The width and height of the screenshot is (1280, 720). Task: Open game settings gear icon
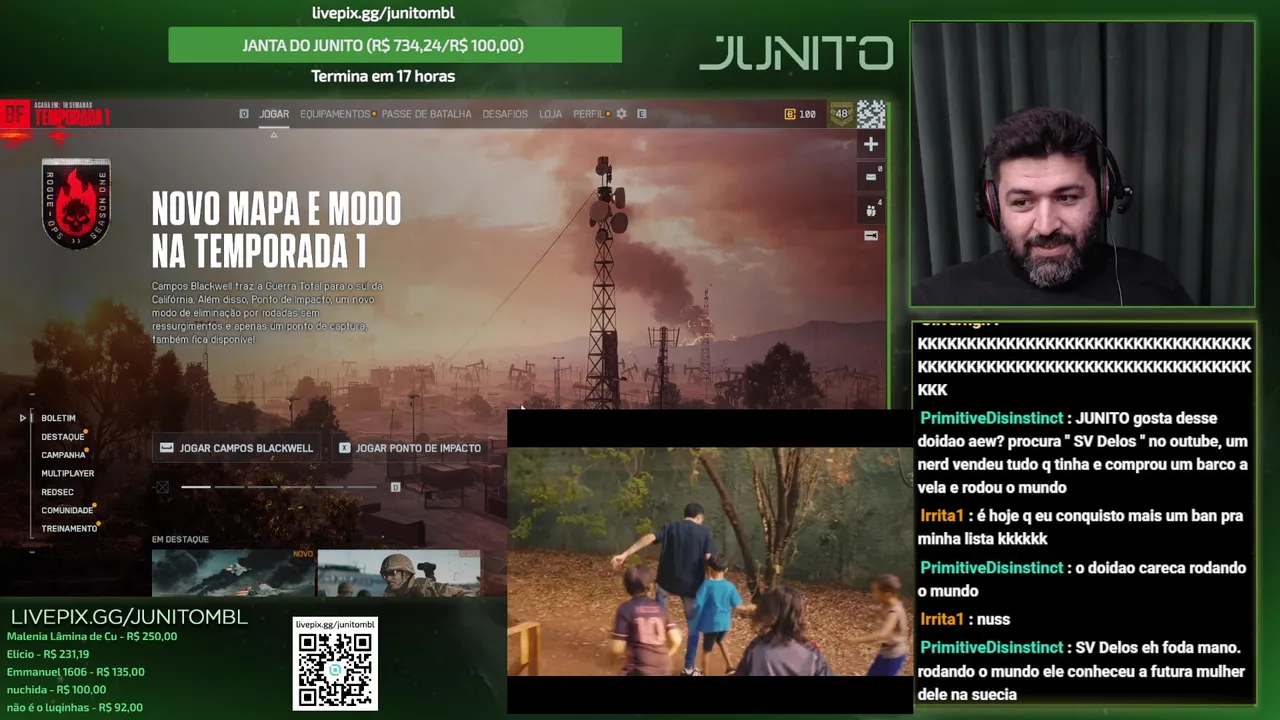(x=621, y=114)
